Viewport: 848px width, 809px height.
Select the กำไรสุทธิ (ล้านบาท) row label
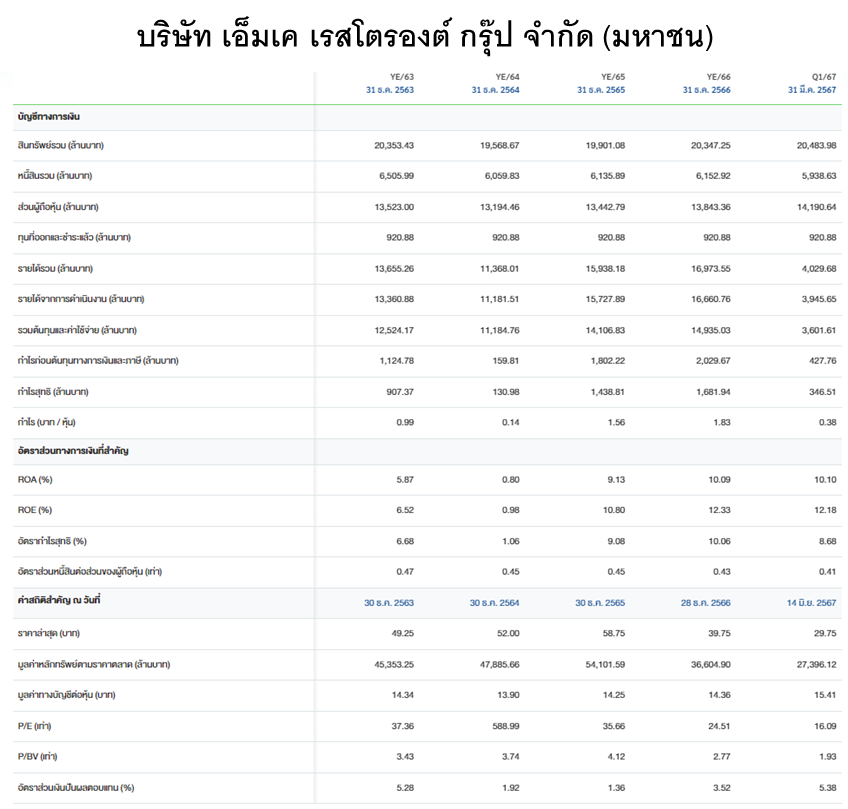pos(53,392)
